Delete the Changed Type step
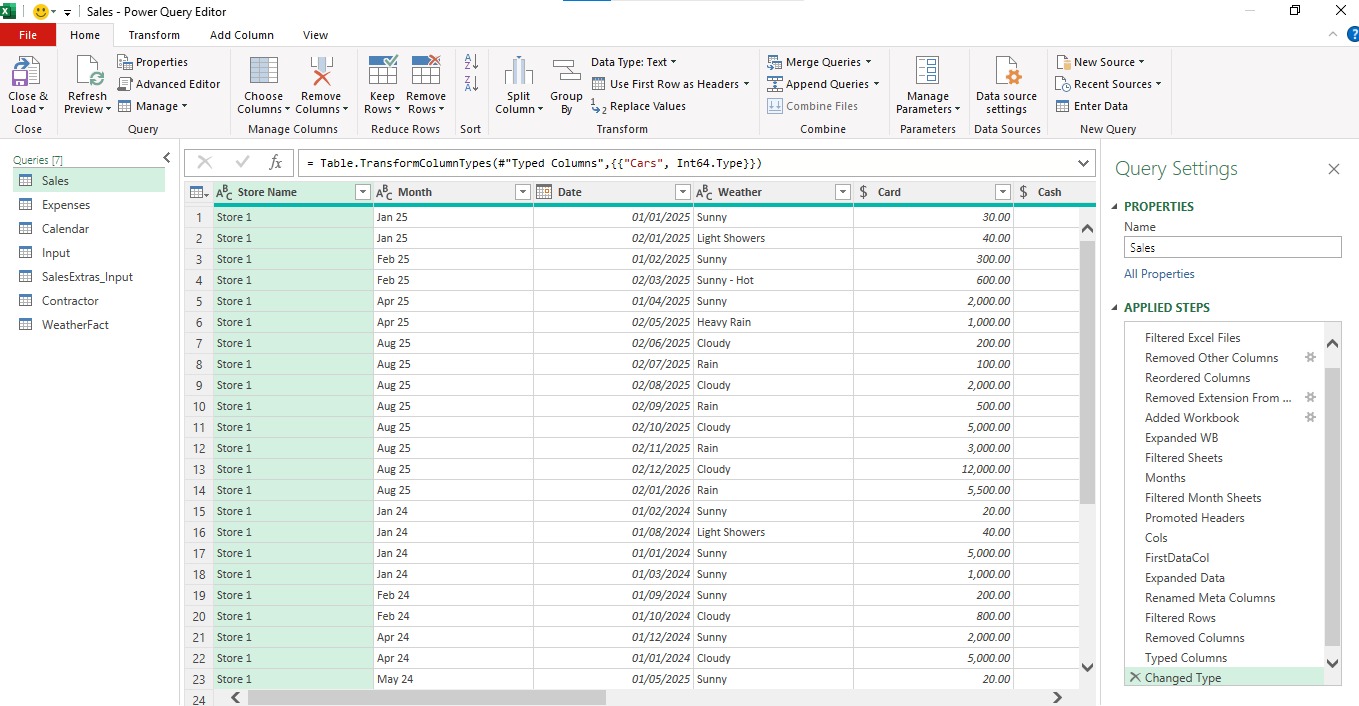Screen dimensions: 1359x706 click(1134, 677)
